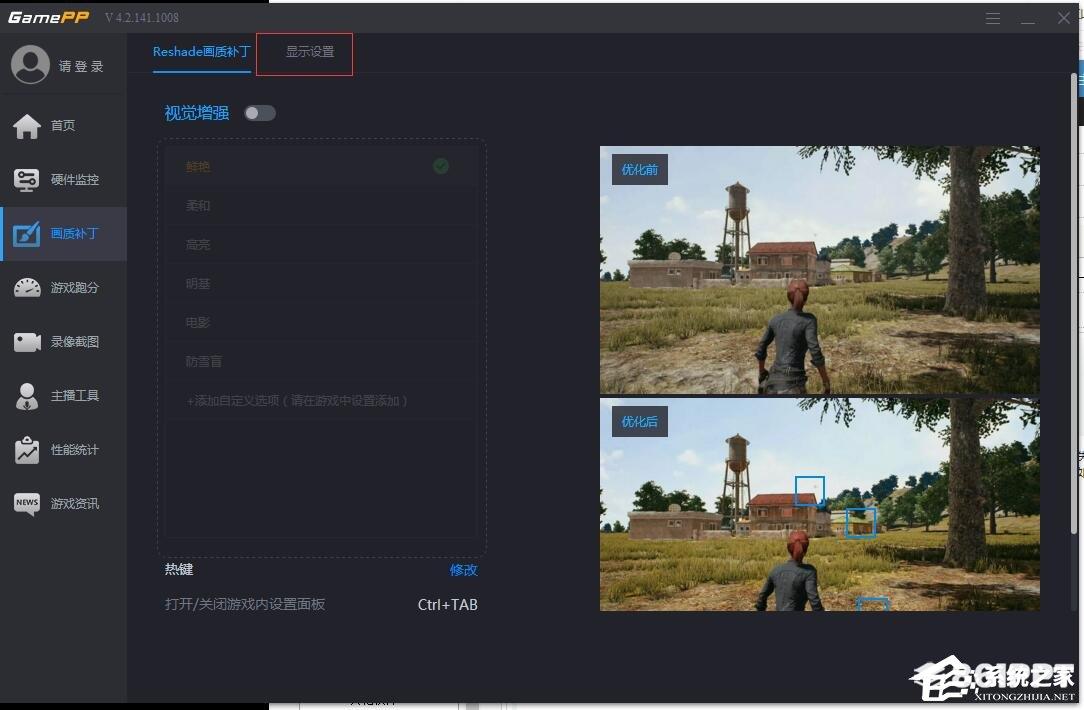
Task: Open 主播工具 streamer tools section
Action: [63, 395]
